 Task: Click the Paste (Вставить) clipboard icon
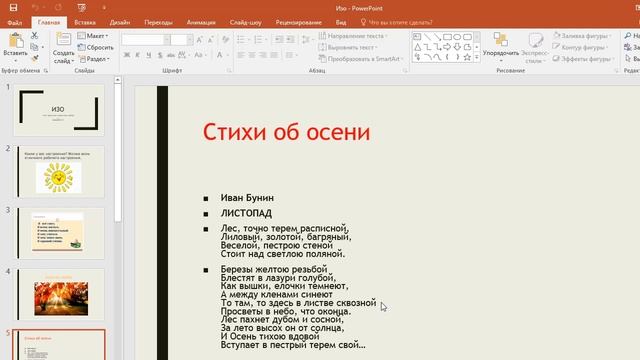coord(16,41)
